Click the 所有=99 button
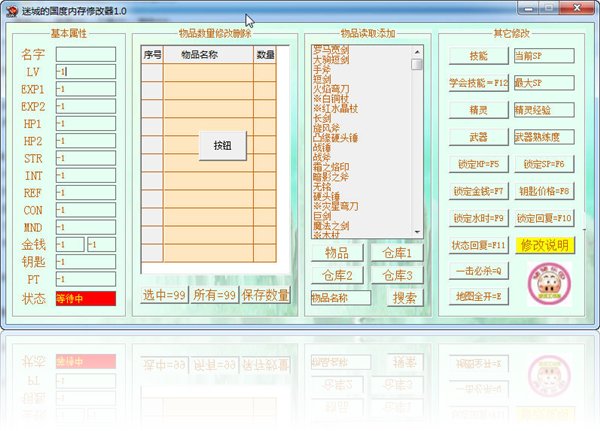This screenshot has width=600, height=431. tap(214, 295)
